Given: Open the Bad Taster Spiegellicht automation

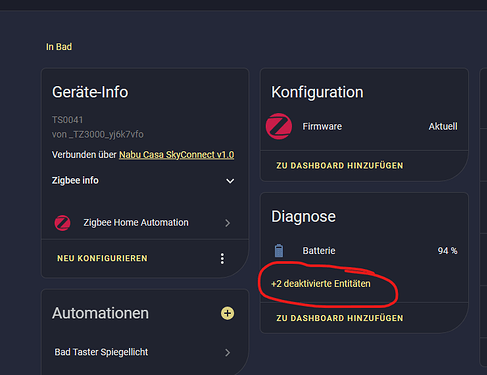Looking at the screenshot, I should 143,352.
